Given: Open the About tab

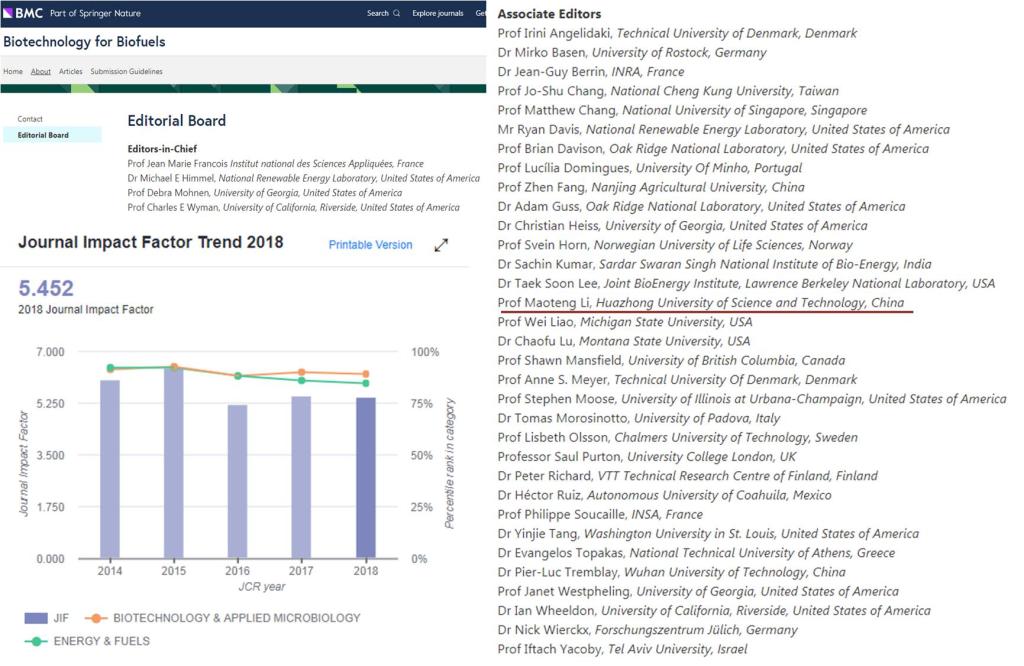Looking at the screenshot, I should [x=41, y=72].
